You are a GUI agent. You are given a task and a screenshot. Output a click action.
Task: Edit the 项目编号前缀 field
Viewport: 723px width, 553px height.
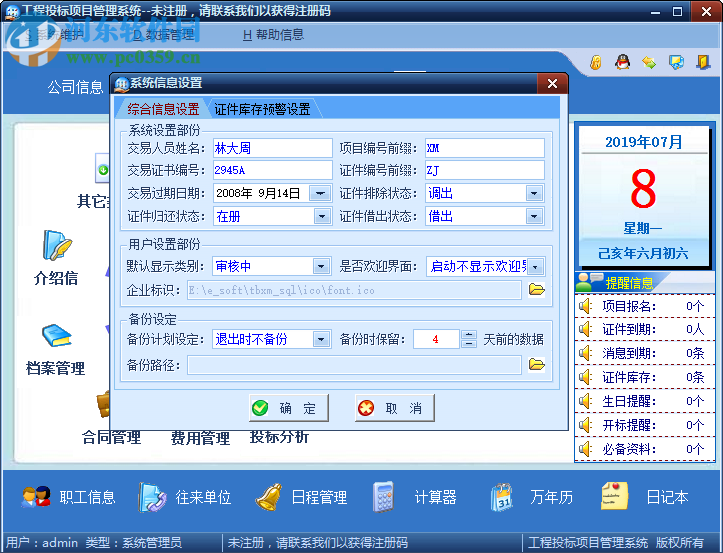point(485,148)
